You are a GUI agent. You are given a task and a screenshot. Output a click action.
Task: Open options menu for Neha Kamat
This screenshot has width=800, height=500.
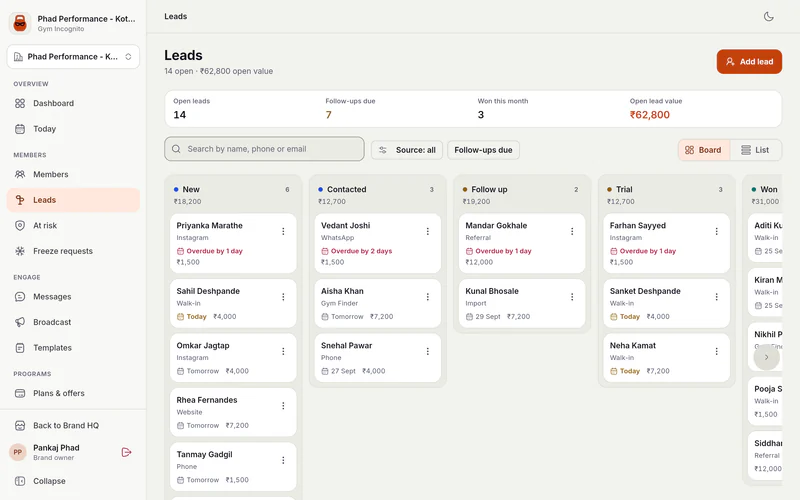click(716, 352)
